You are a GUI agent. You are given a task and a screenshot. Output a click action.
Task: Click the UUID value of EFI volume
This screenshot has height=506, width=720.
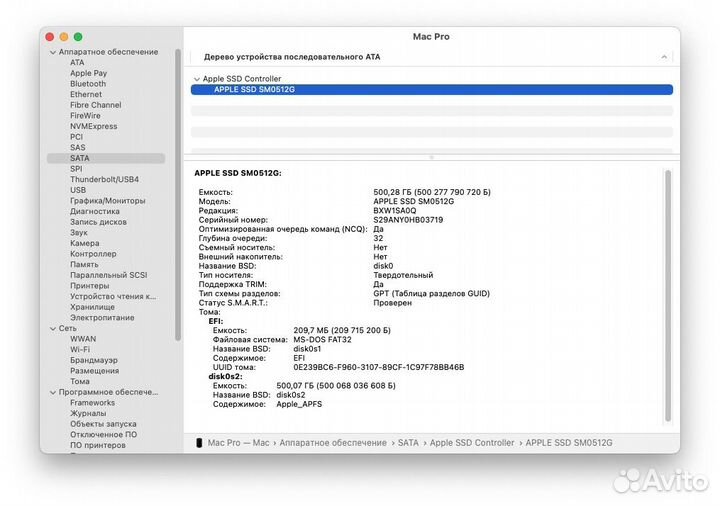pos(378,367)
